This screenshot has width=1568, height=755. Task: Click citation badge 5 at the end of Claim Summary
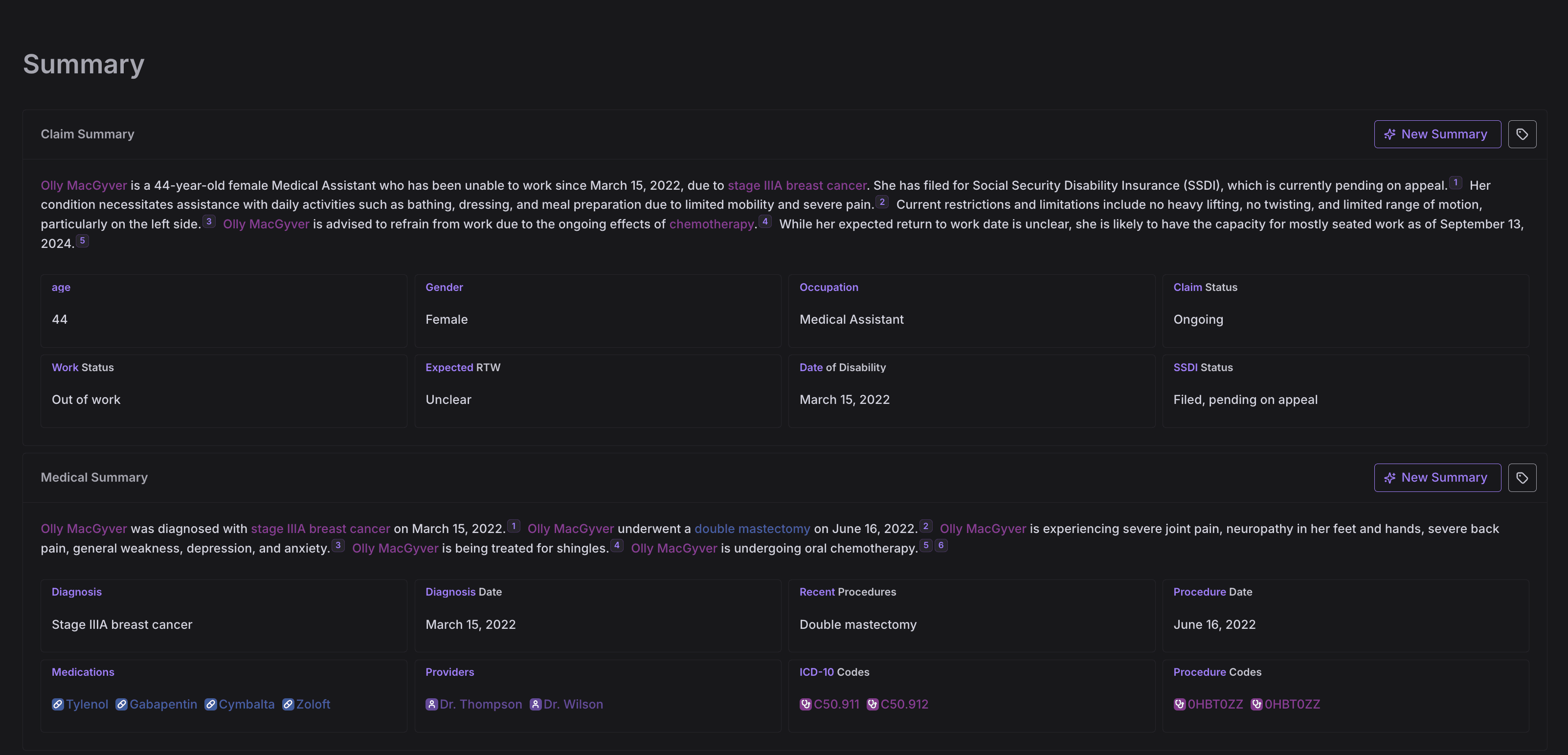pos(82,240)
